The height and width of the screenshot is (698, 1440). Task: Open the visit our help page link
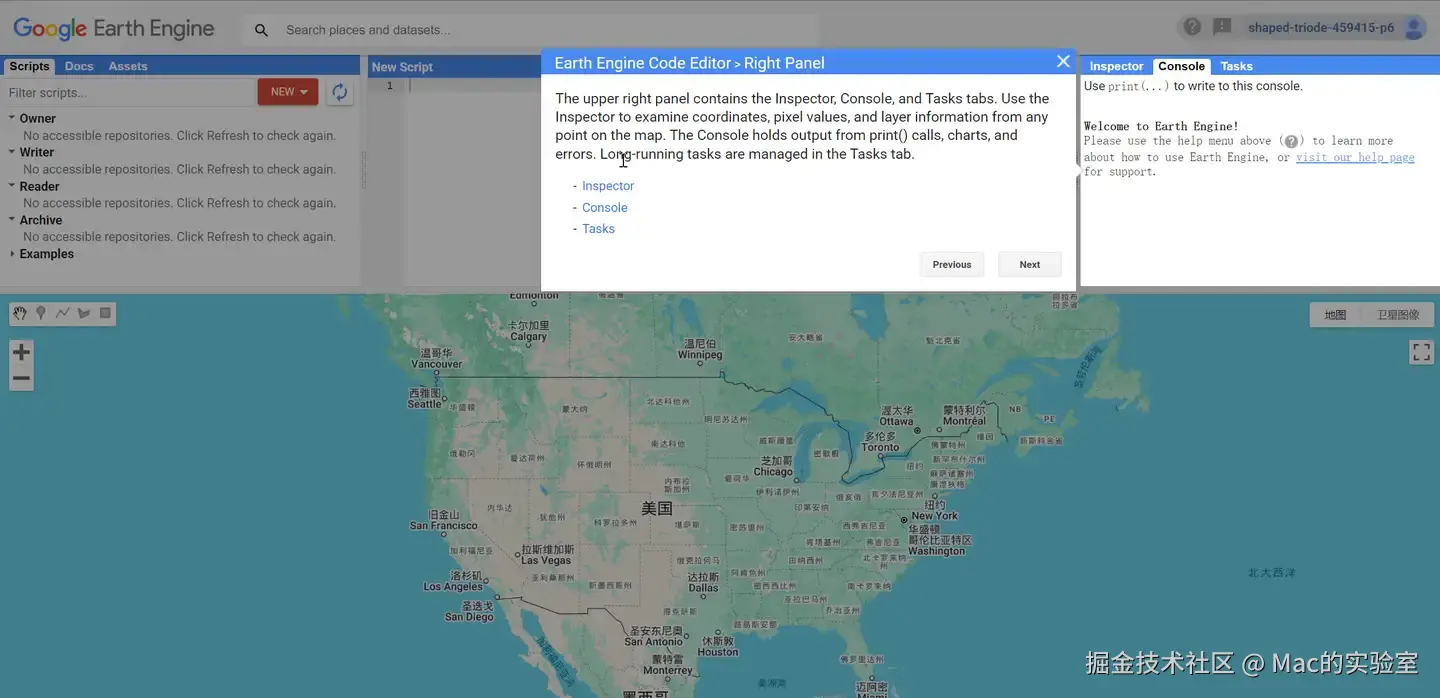click(x=1355, y=157)
